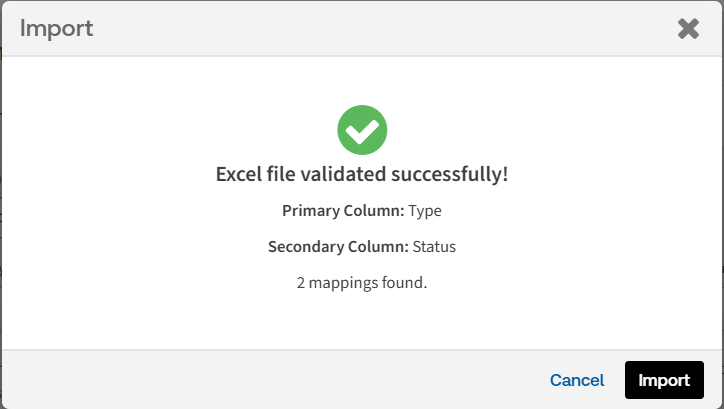Click the white tick inside the green circle
Viewport: 724px width, 409px height.
pos(362,129)
